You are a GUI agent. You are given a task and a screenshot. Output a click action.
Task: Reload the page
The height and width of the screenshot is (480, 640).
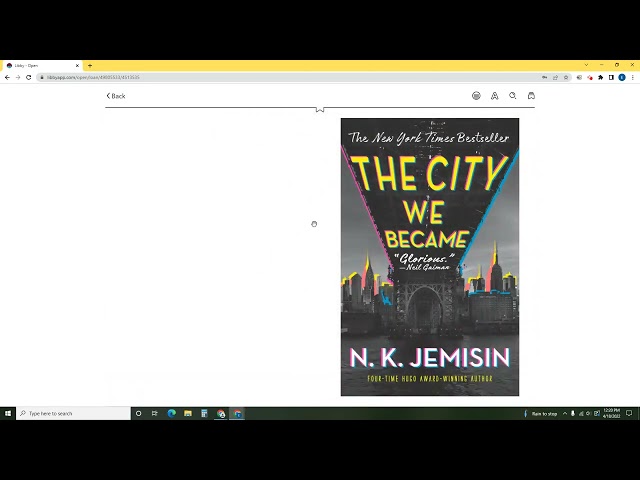tap(29, 77)
